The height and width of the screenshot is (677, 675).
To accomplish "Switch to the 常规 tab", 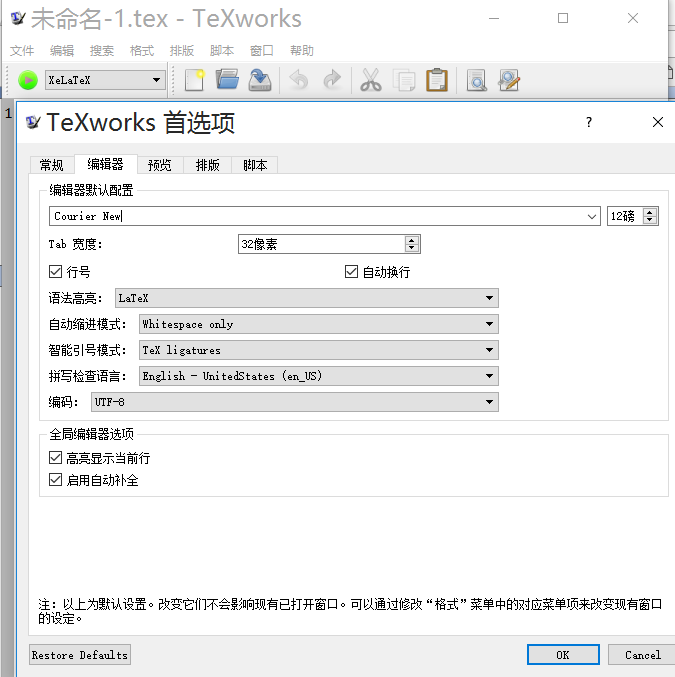I will pos(51,165).
